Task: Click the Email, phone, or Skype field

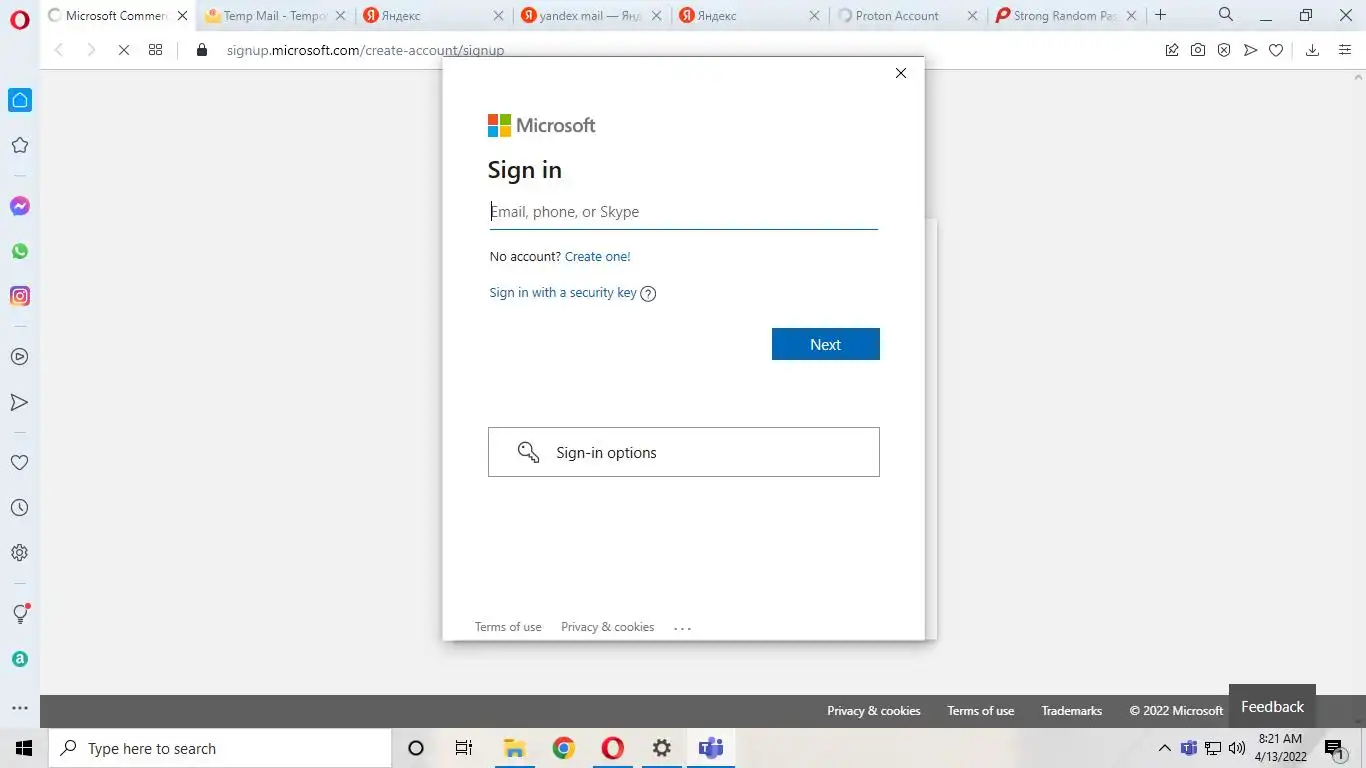Action: [x=684, y=212]
